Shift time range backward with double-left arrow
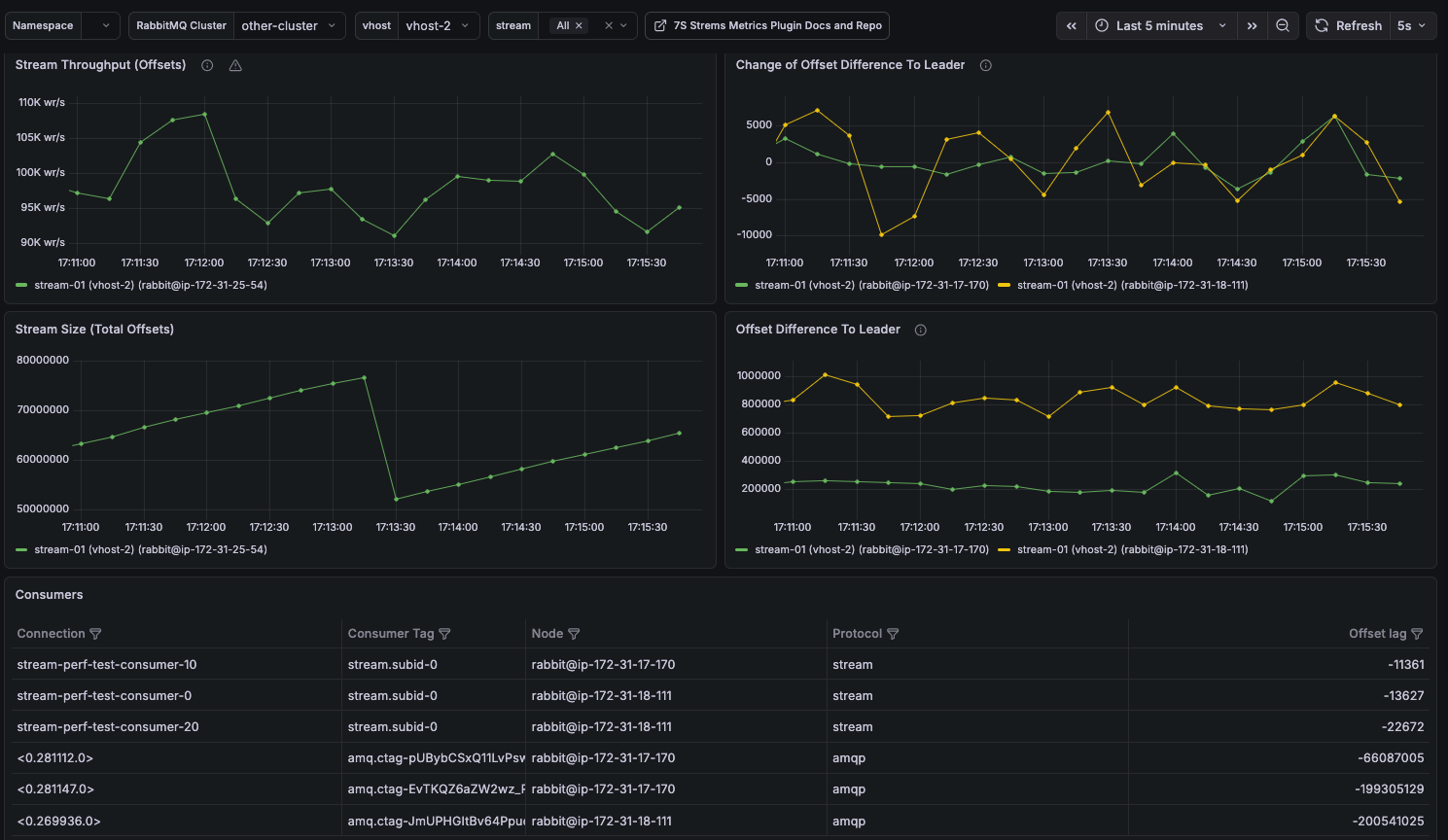Image resolution: width=1448 pixels, height=840 pixels. [1071, 26]
